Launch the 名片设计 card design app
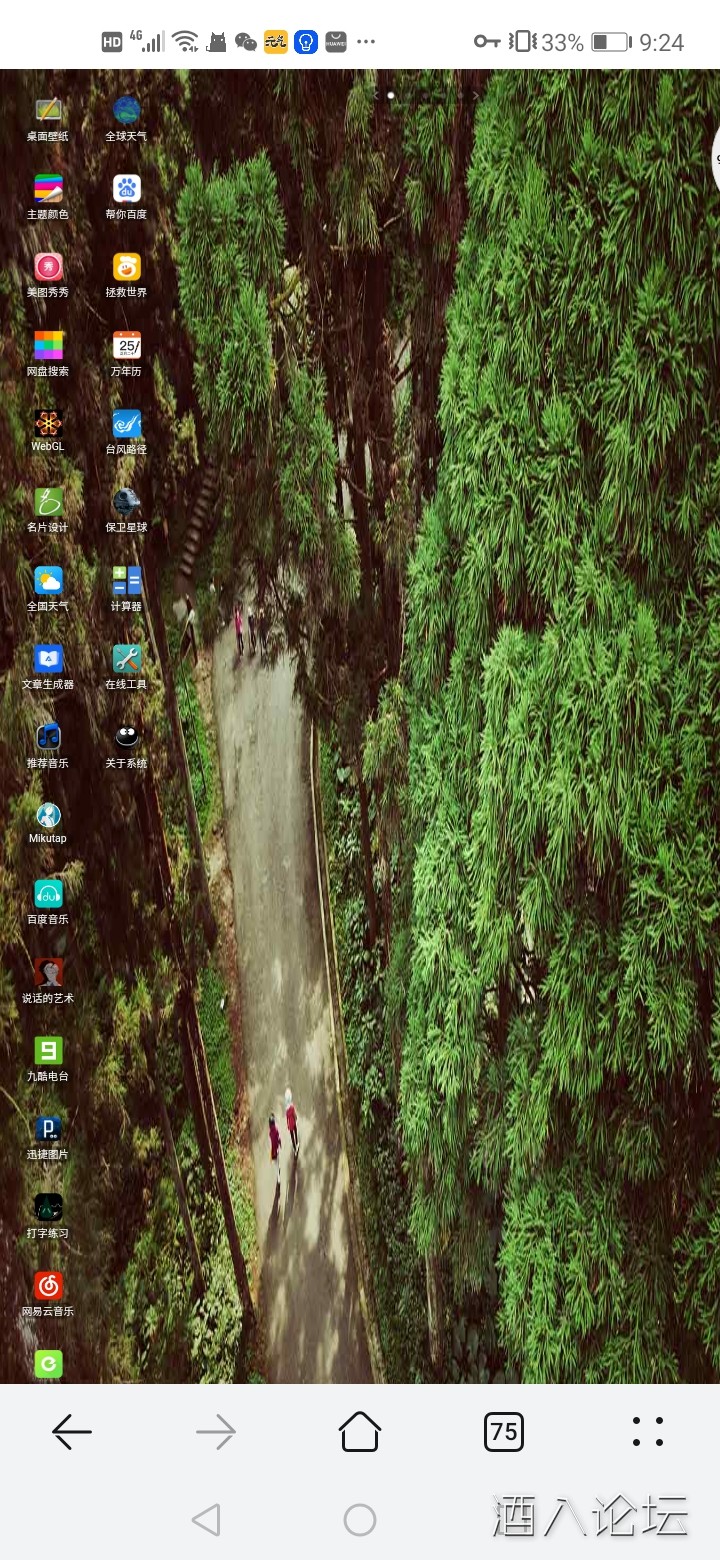The width and height of the screenshot is (720, 1560). [x=48, y=502]
